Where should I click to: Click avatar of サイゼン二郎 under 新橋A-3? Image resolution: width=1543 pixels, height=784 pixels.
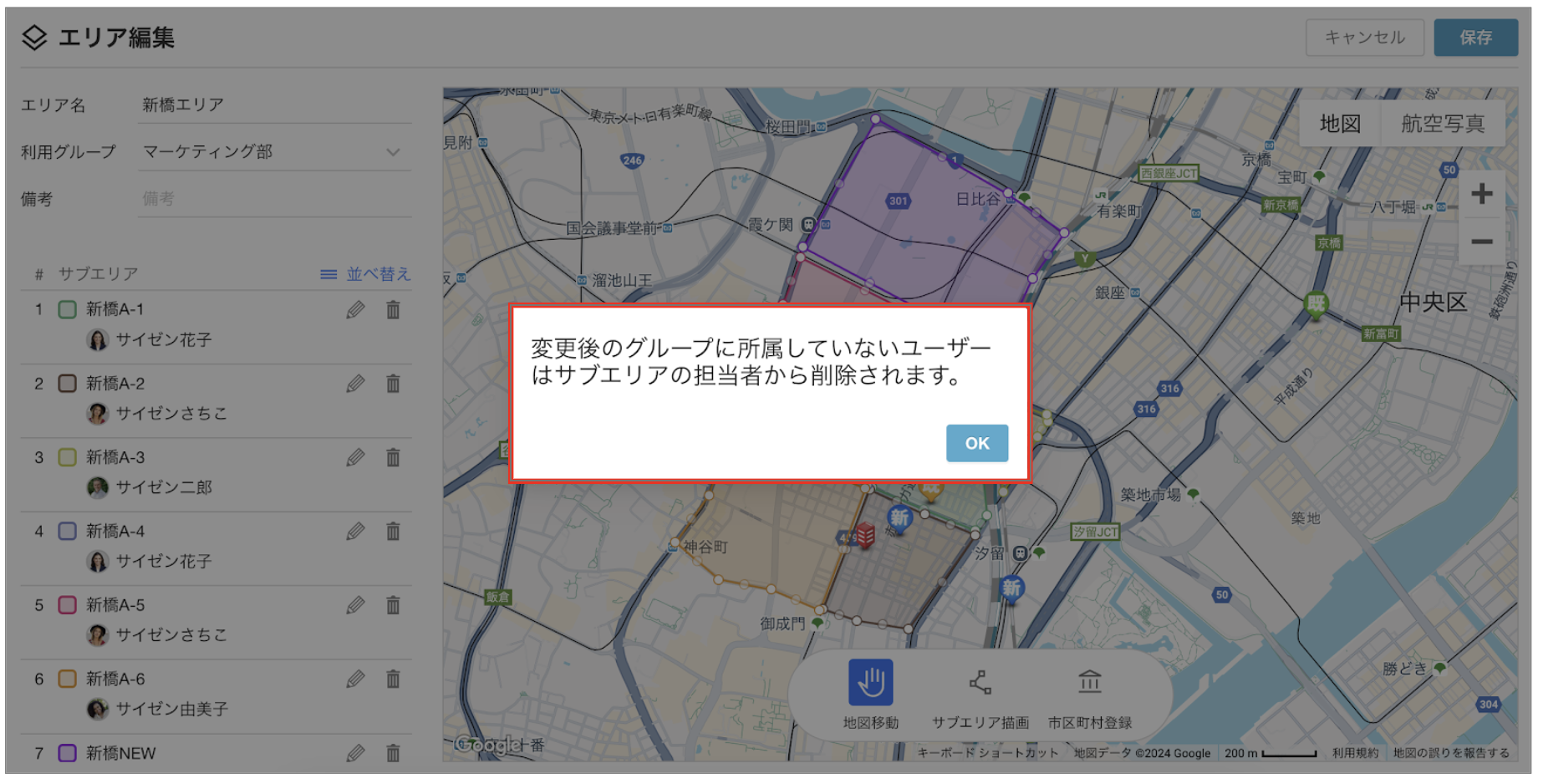coord(98,487)
